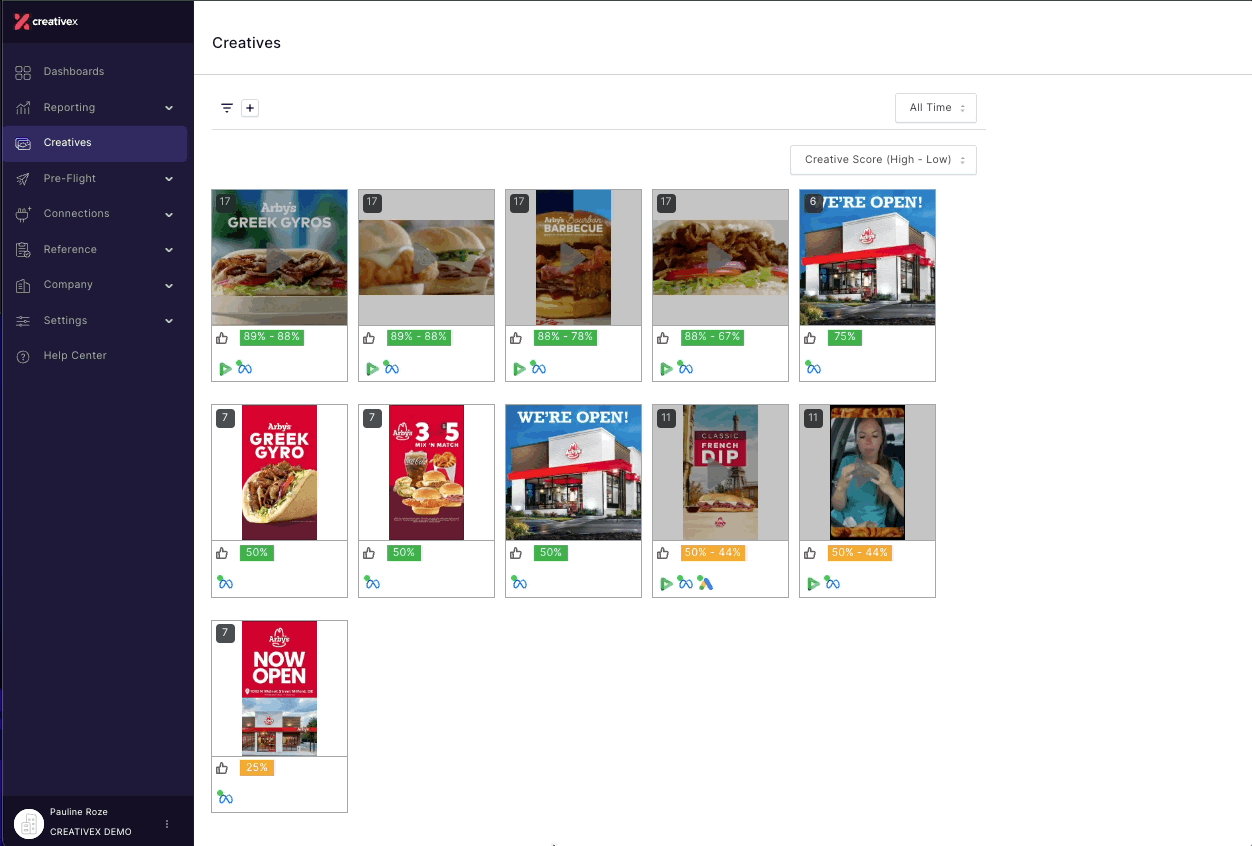
Task: Click the Google Ads icon under French Dip
Action: pyautogui.click(x=705, y=583)
